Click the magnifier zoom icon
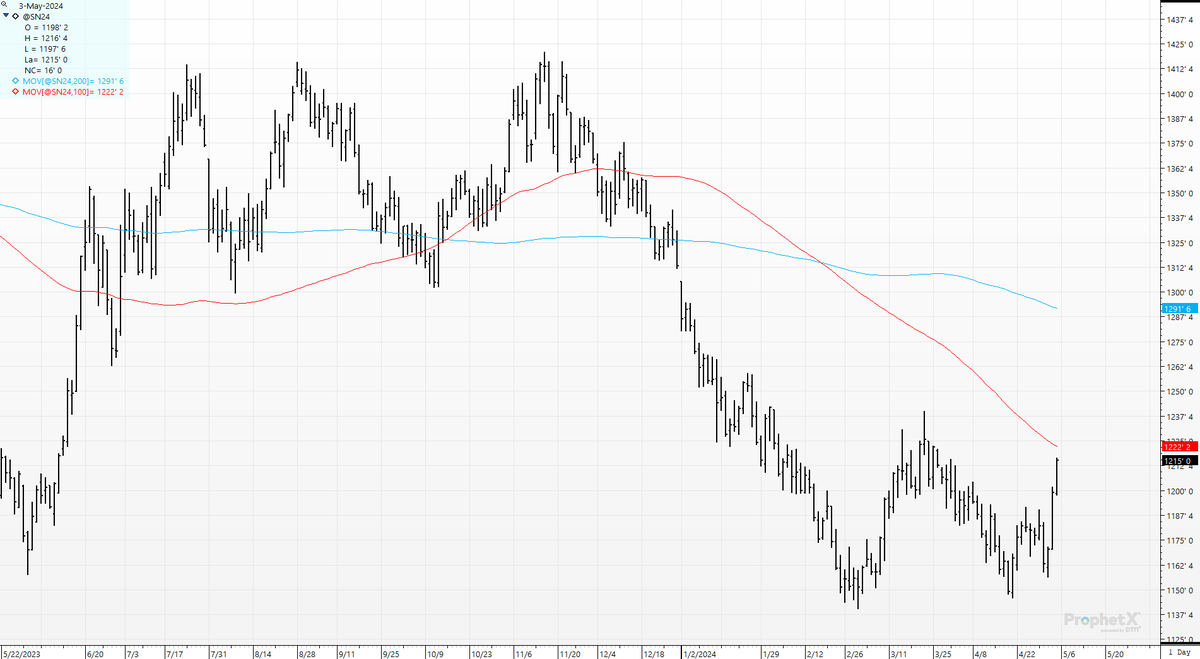Screen dimensions: 1200x659 [x=5, y=5]
